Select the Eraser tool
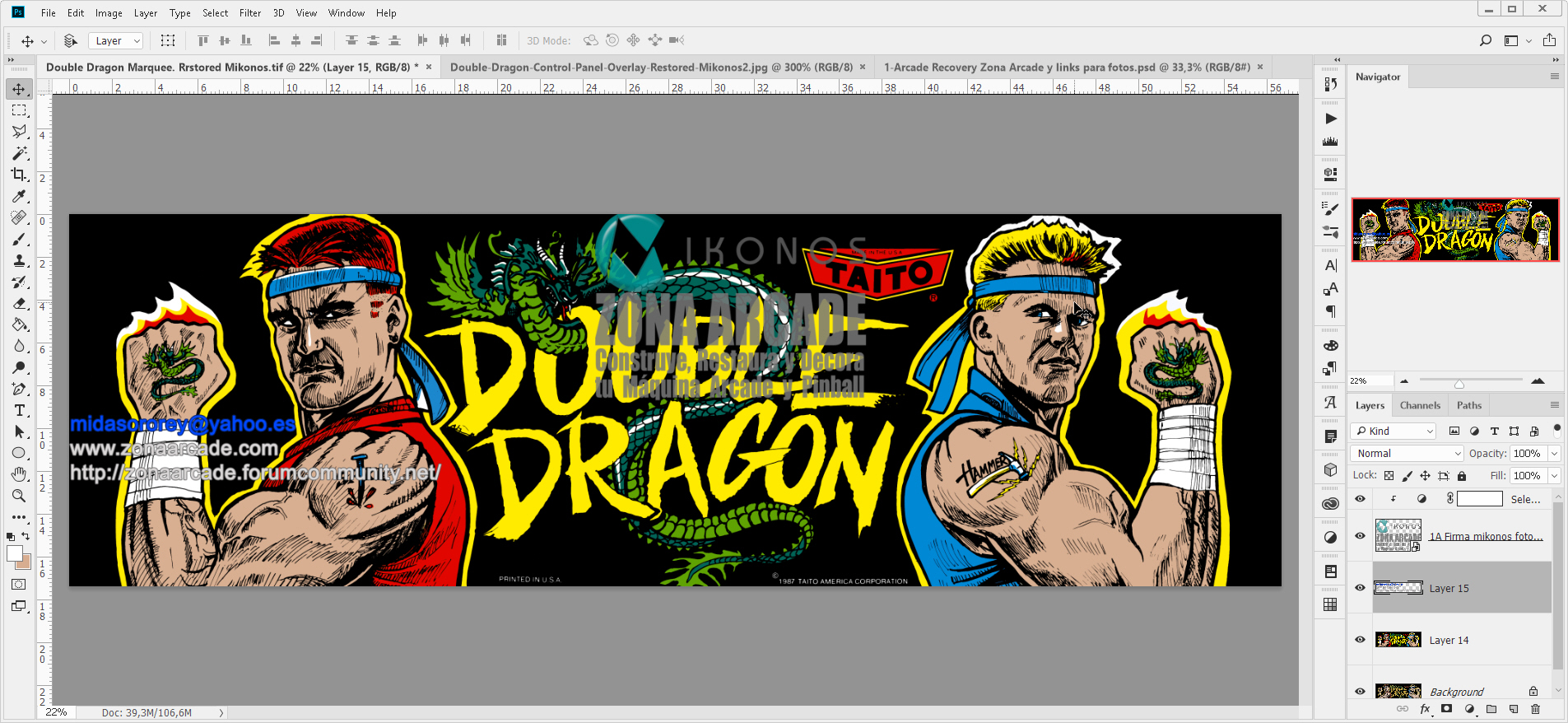The width and height of the screenshot is (1568, 723). [19, 303]
